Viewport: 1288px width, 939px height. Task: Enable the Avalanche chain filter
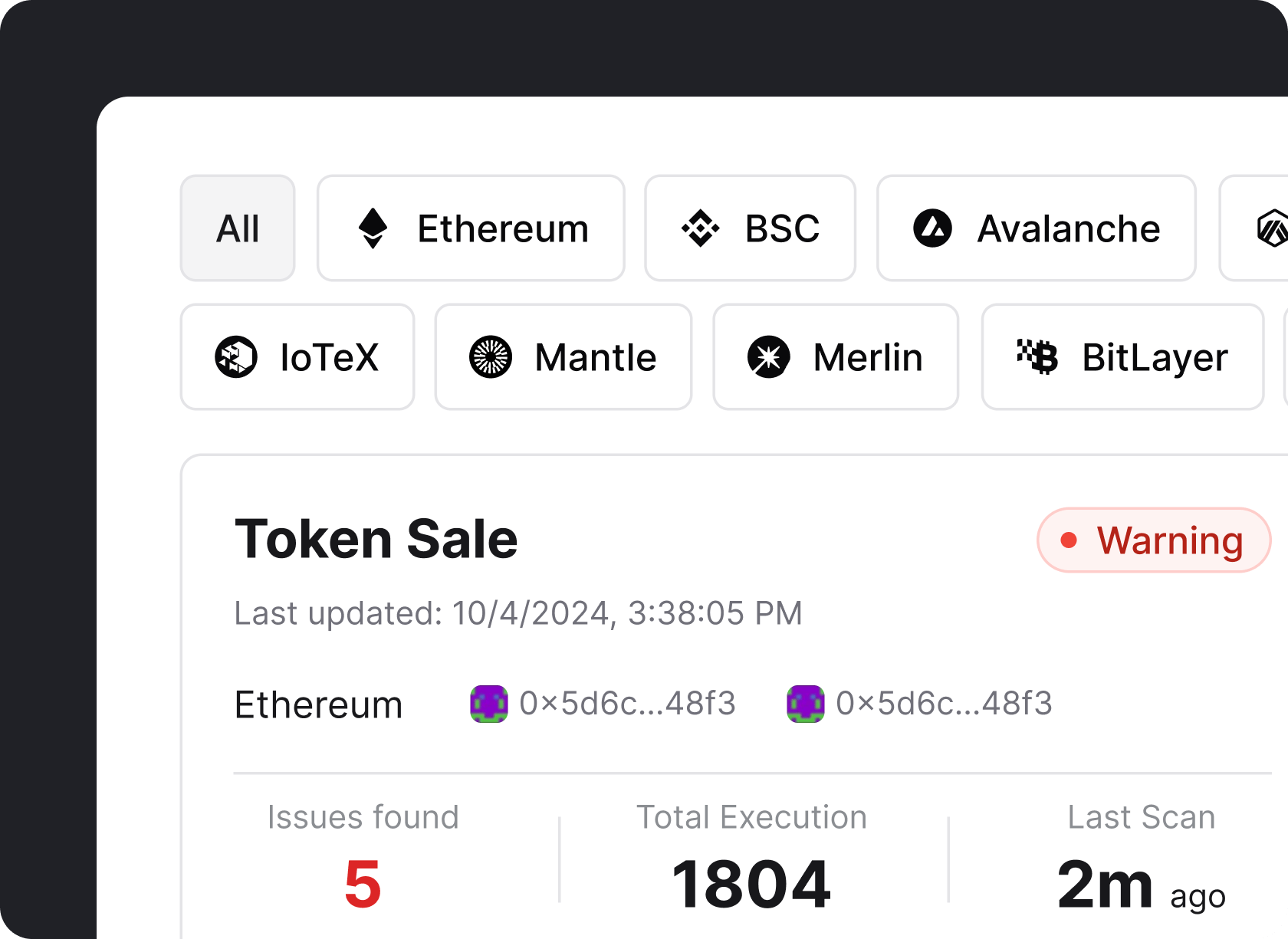[1035, 228]
